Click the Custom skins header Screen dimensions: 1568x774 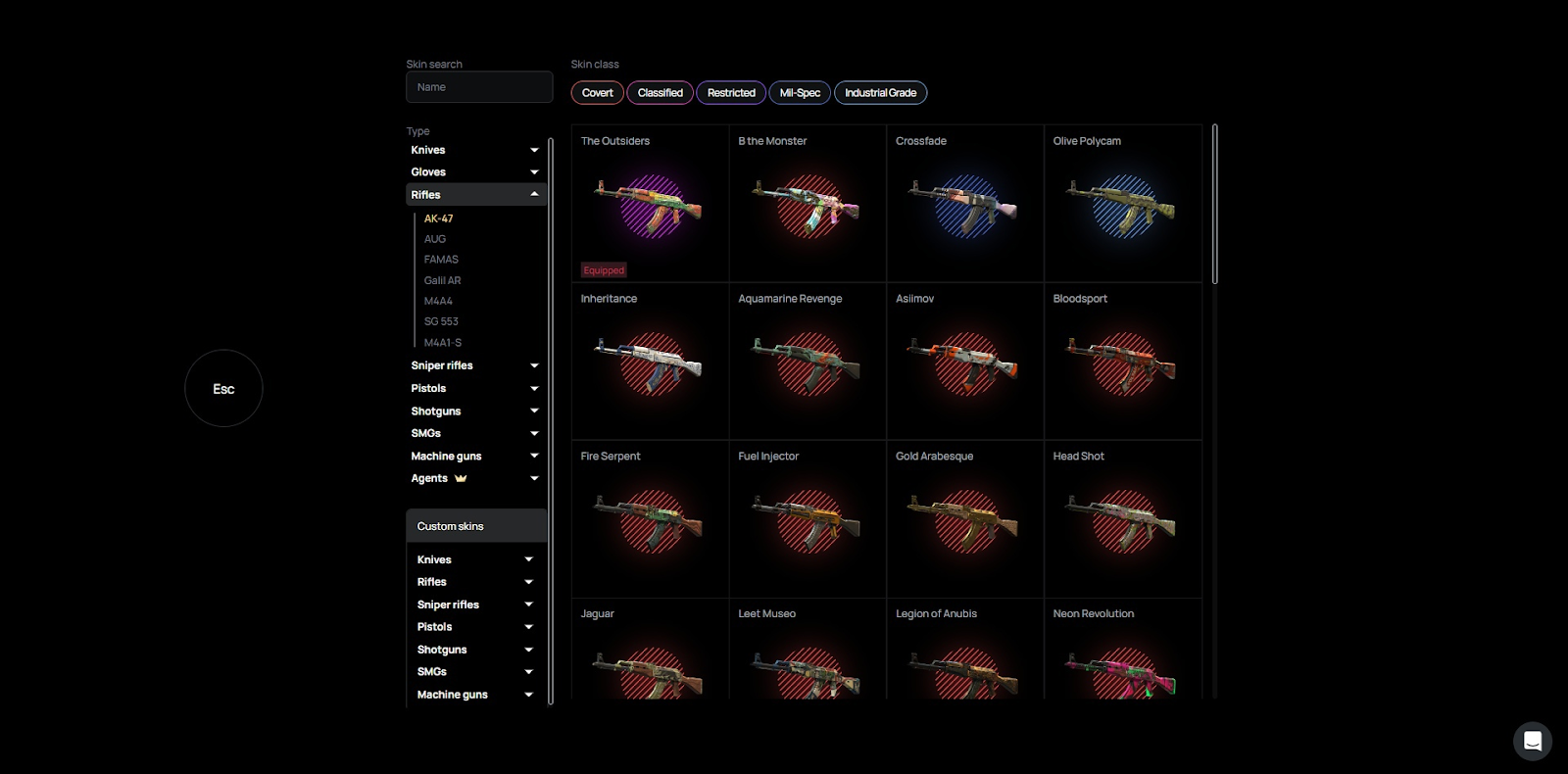click(476, 526)
